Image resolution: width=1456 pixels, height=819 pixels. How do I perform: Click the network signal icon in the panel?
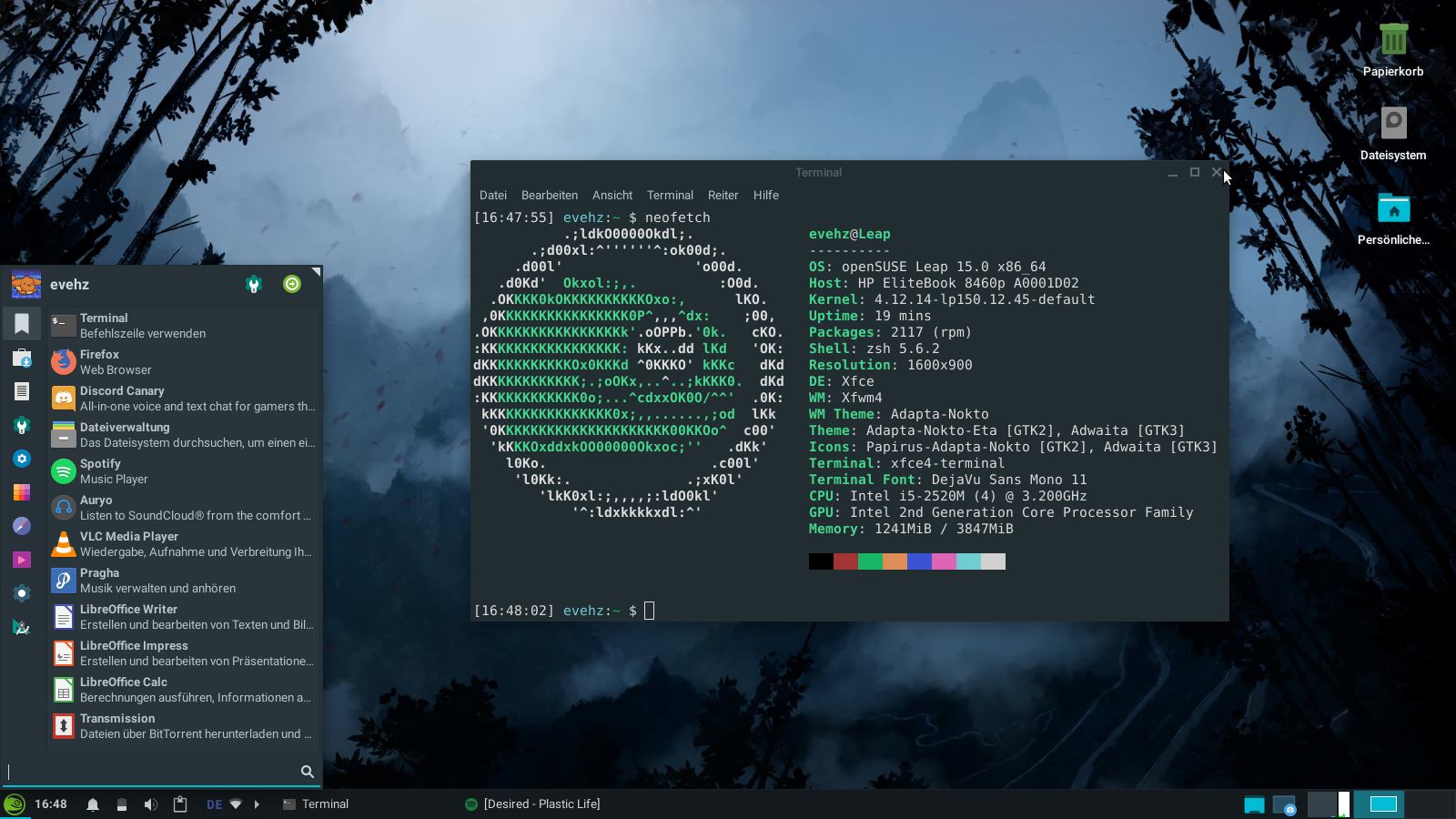coord(236,804)
